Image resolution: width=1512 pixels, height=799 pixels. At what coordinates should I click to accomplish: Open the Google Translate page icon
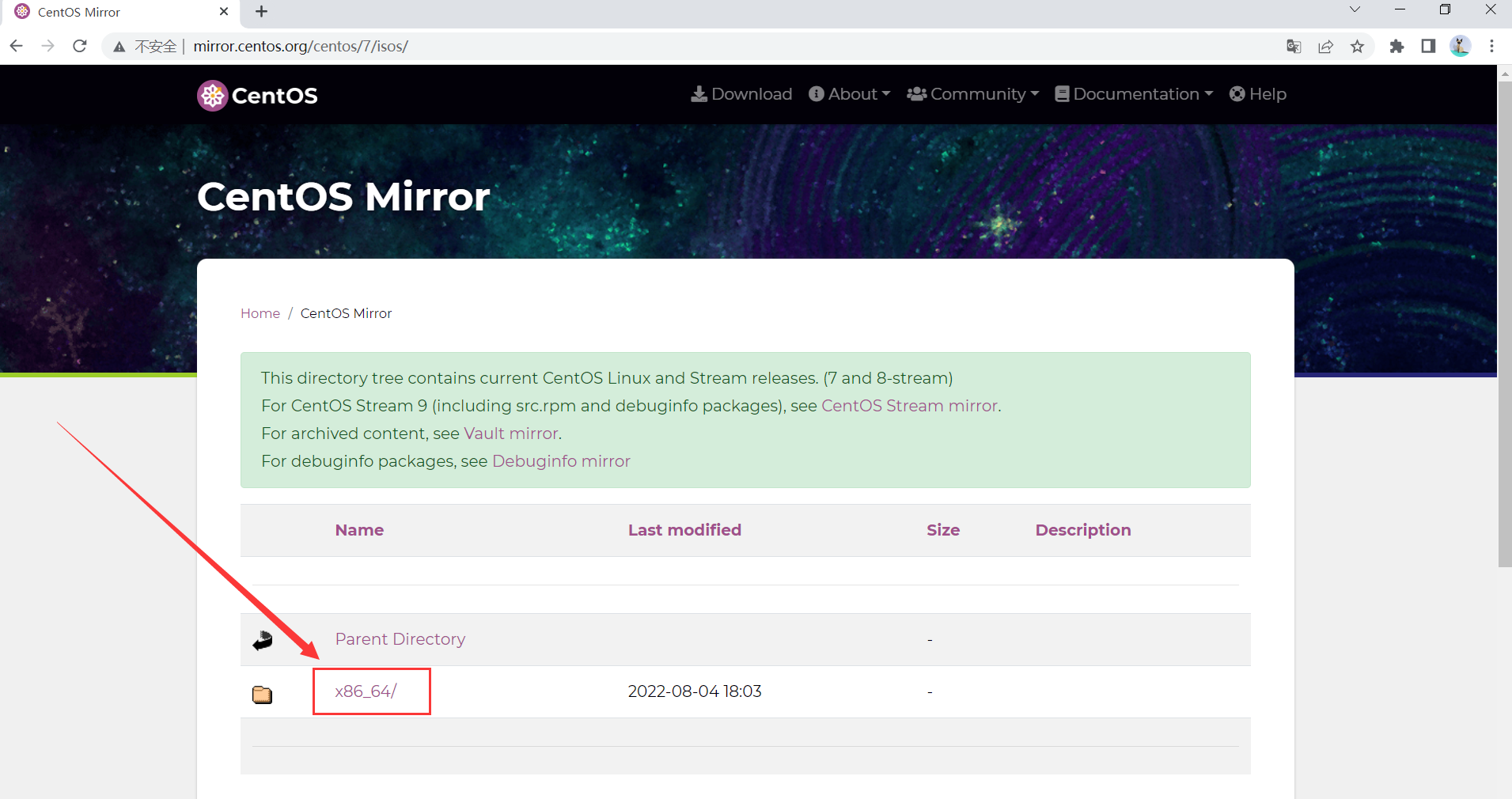click(x=1294, y=47)
